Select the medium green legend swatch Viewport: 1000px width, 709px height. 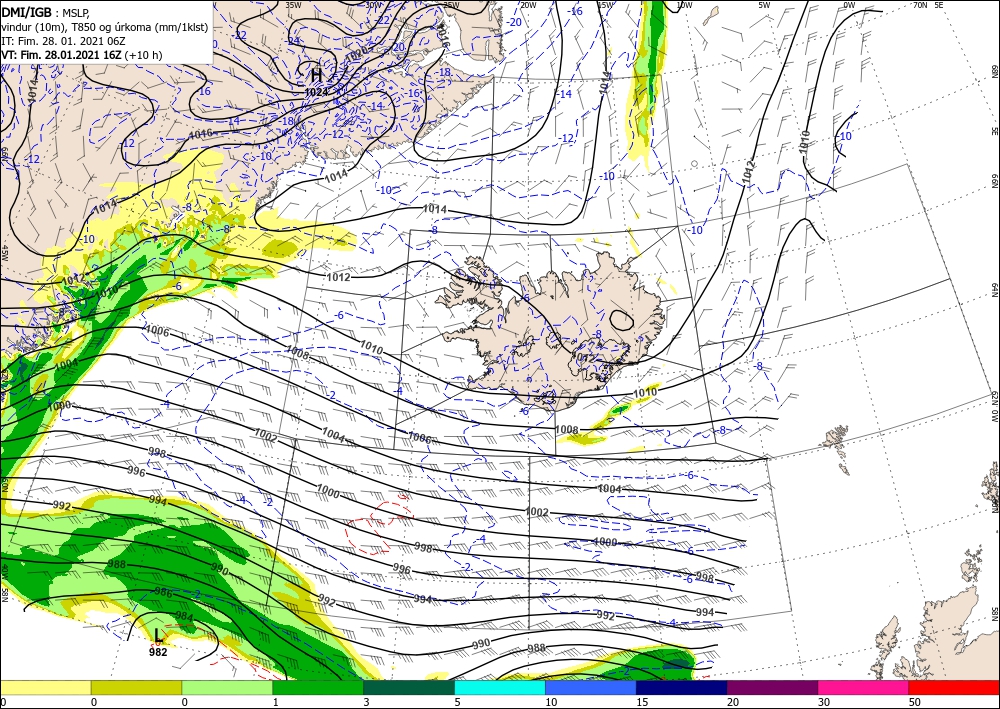click(318, 687)
